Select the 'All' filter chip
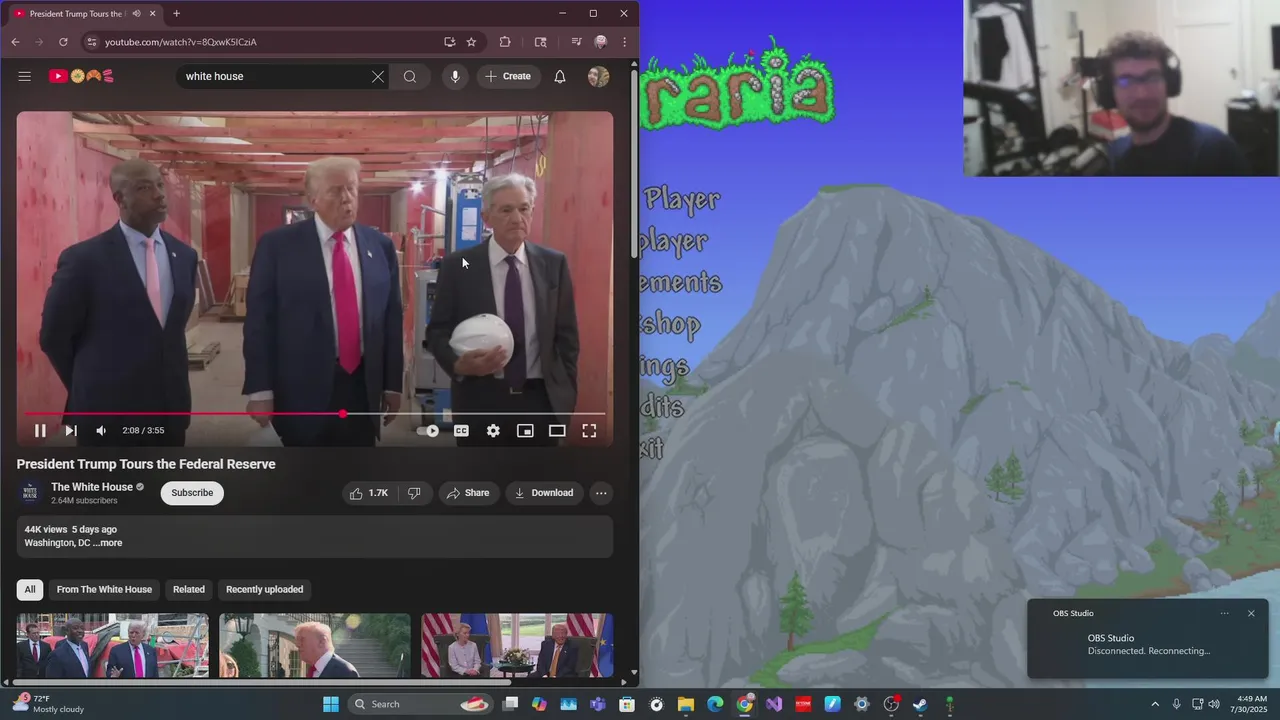Screen dimensions: 1280x720 tap(30, 589)
